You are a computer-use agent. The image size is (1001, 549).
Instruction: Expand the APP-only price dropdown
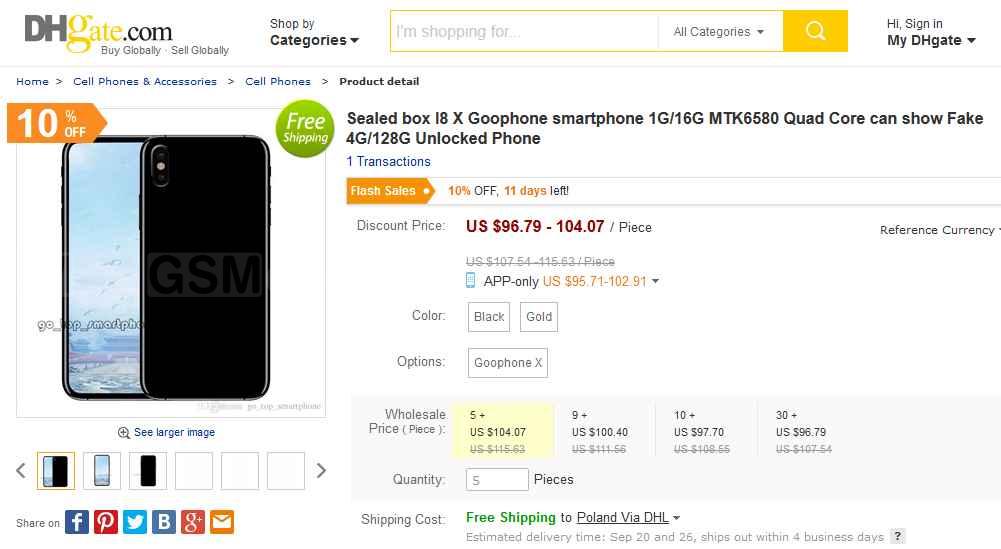point(655,282)
